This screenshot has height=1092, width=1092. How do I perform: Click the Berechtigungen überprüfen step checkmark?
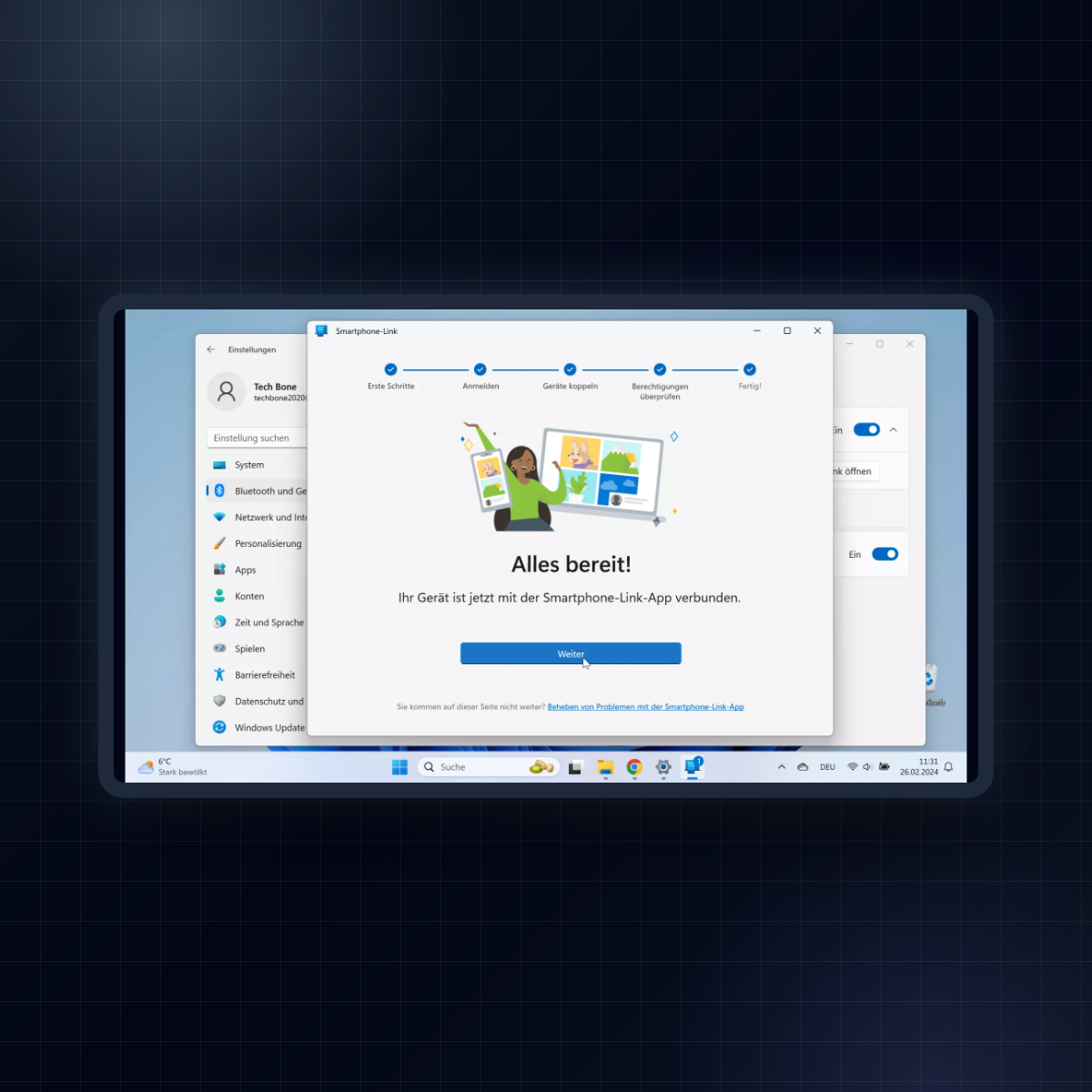coord(660,369)
